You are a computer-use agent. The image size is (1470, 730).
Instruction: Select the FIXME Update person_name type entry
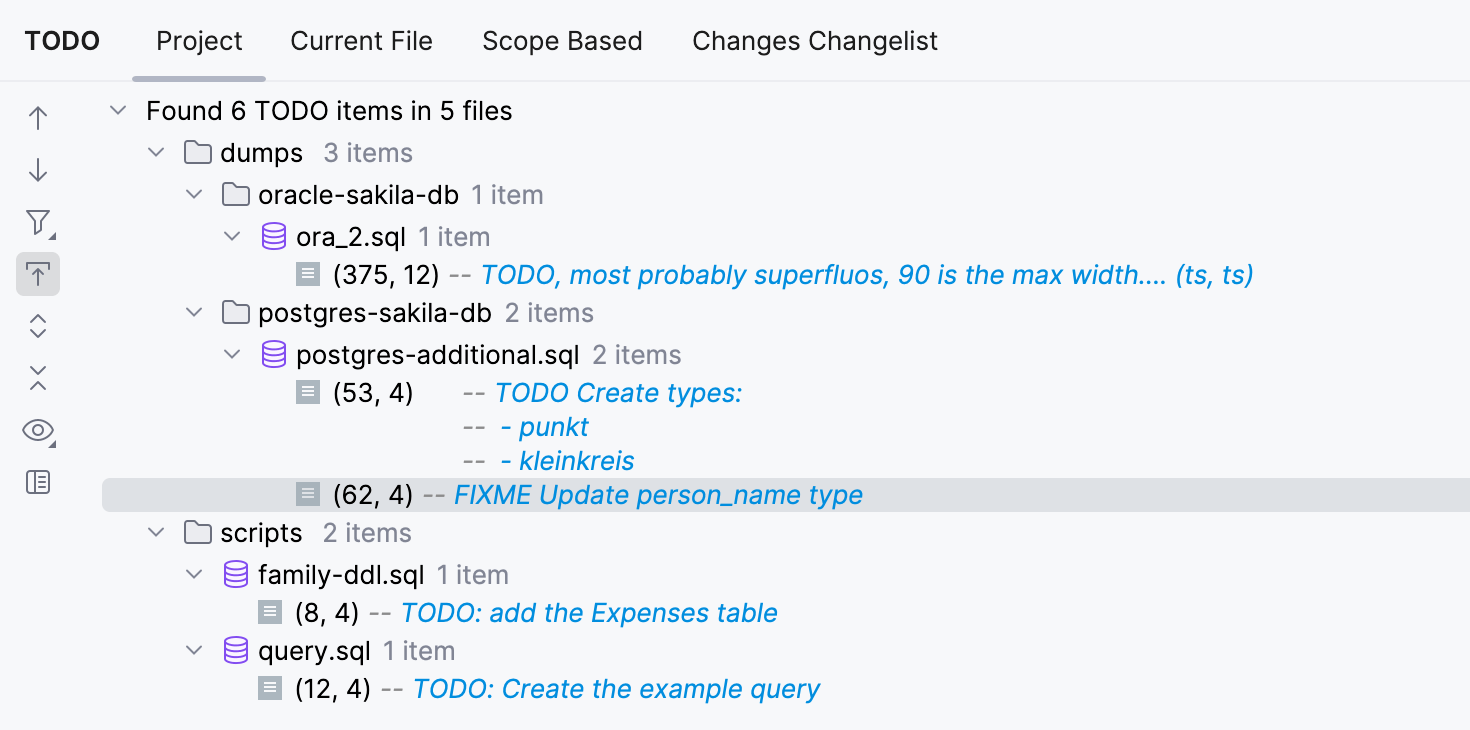click(x=660, y=494)
